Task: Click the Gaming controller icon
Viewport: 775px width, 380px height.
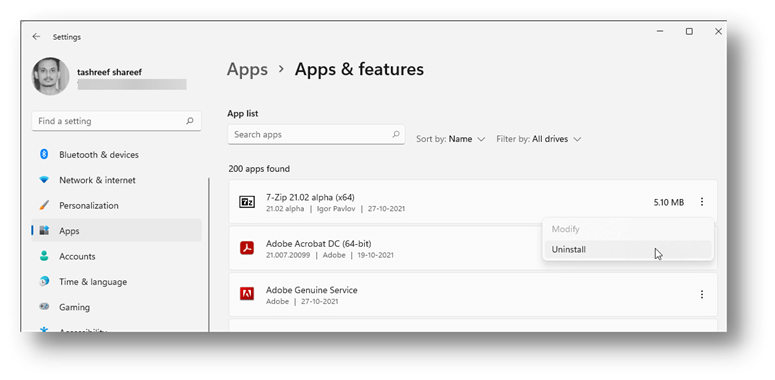Action: pos(44,307)
